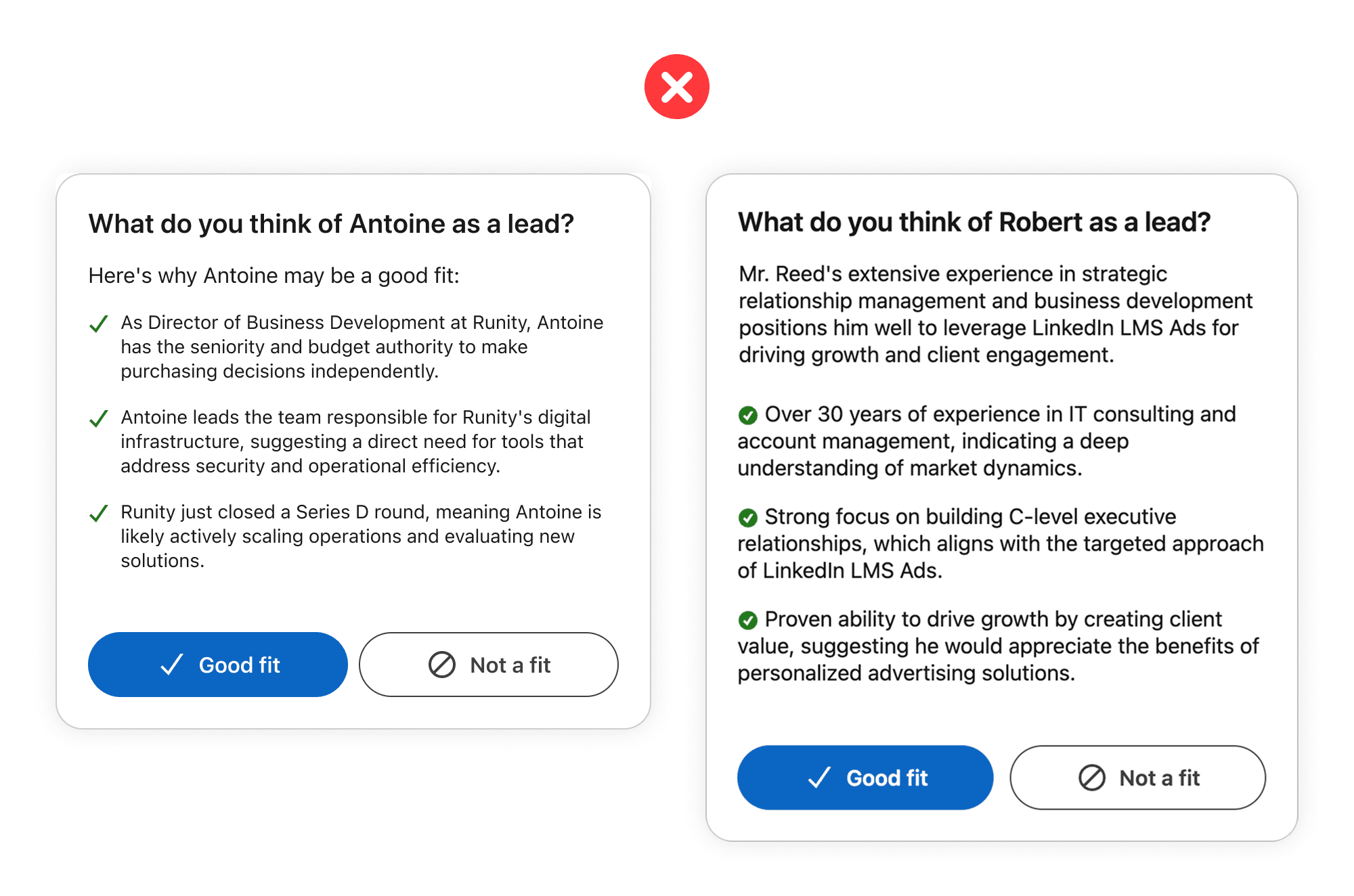Image resolution: width=1354 pixels, height=896 pixels.
Task: Click the question heading about Antoine as a lead
Action: click(x=330, y=223)
